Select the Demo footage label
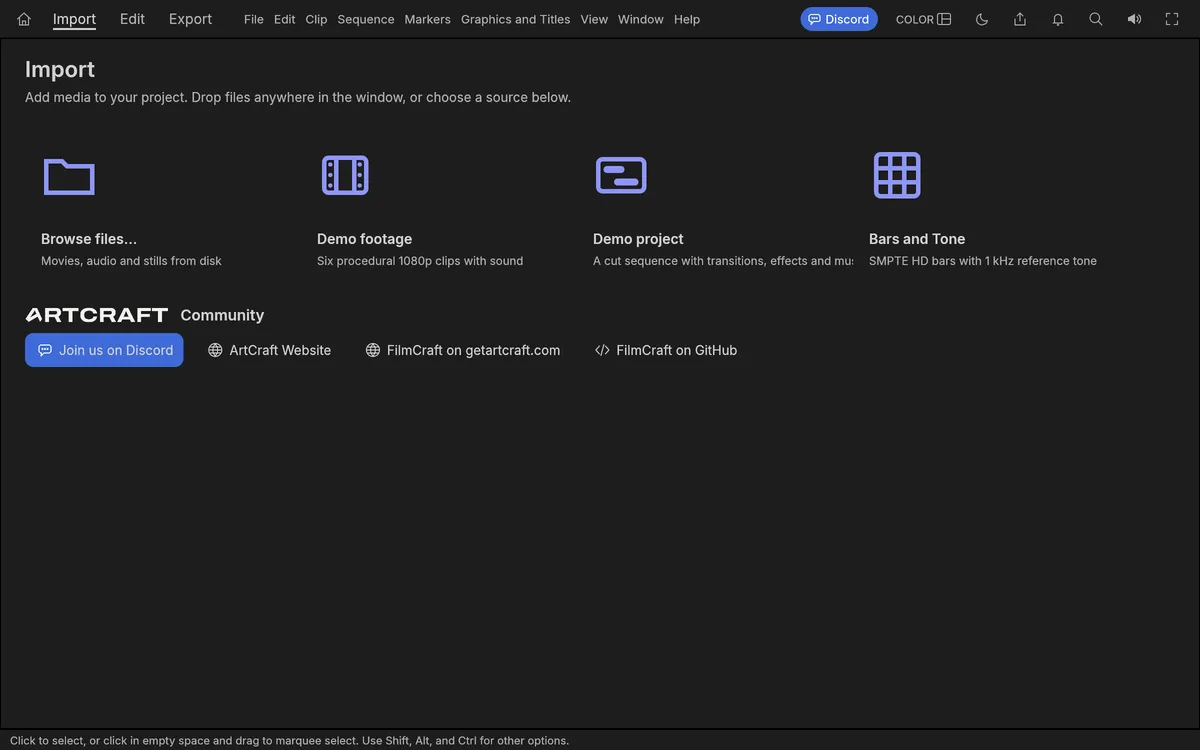This screenshot has height=750, width=1200. point(364,239)
